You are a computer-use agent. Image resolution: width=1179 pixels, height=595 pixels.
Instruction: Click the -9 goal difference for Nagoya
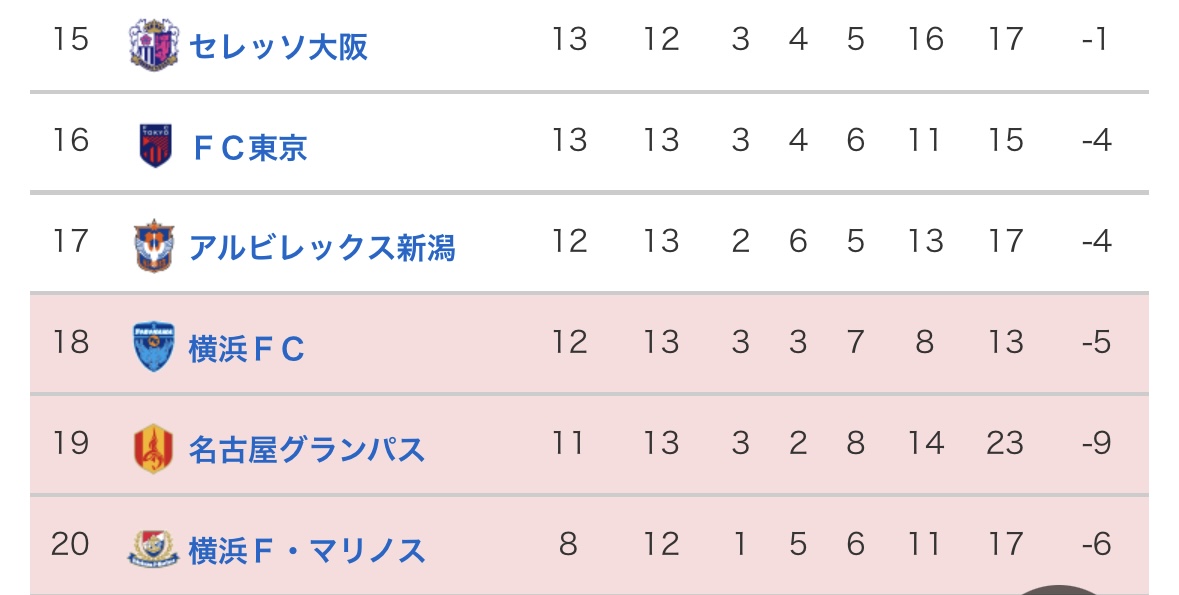pos(1096,443)
